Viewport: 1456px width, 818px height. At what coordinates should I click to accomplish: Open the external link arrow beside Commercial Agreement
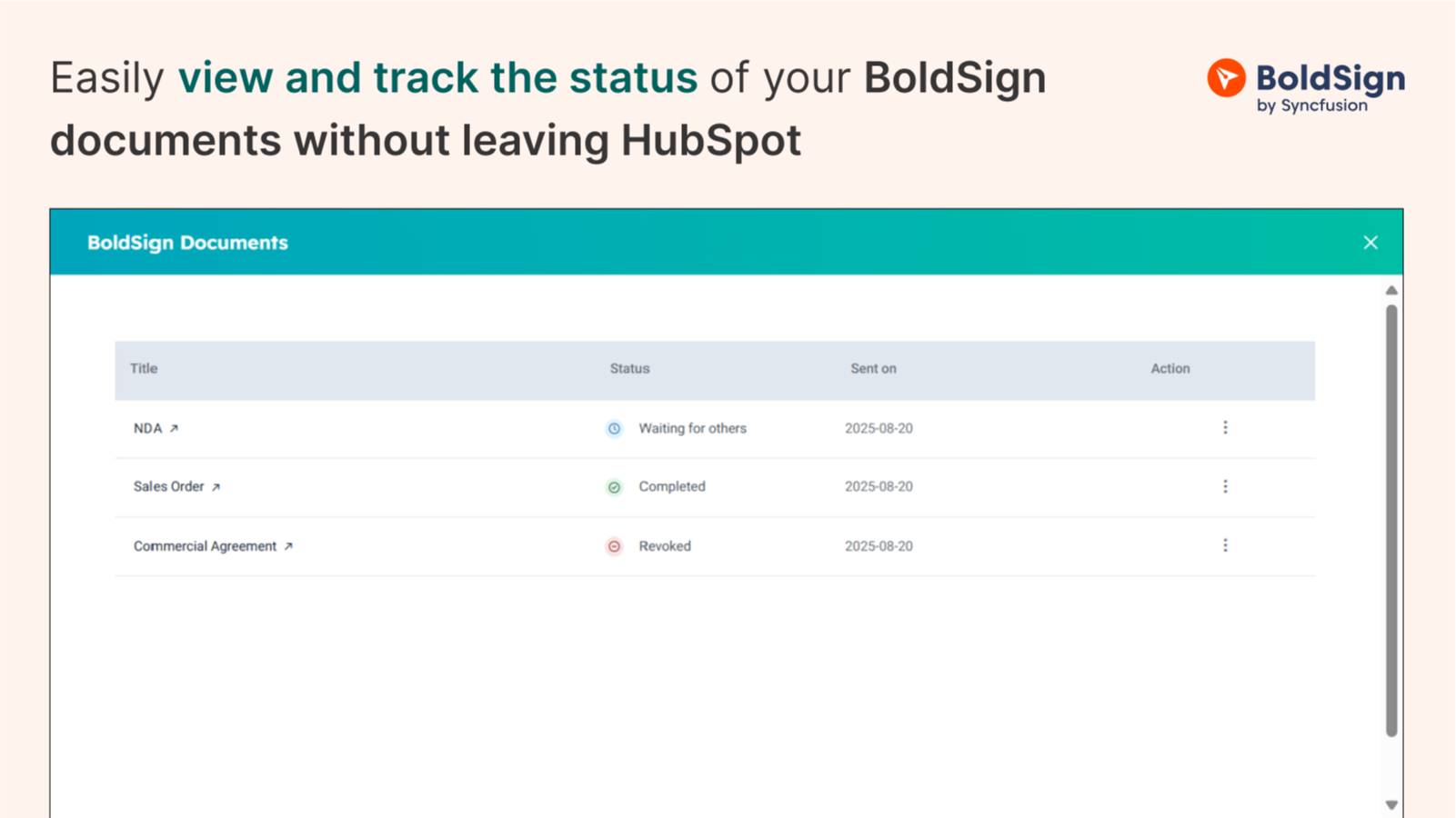click(289, 546)
